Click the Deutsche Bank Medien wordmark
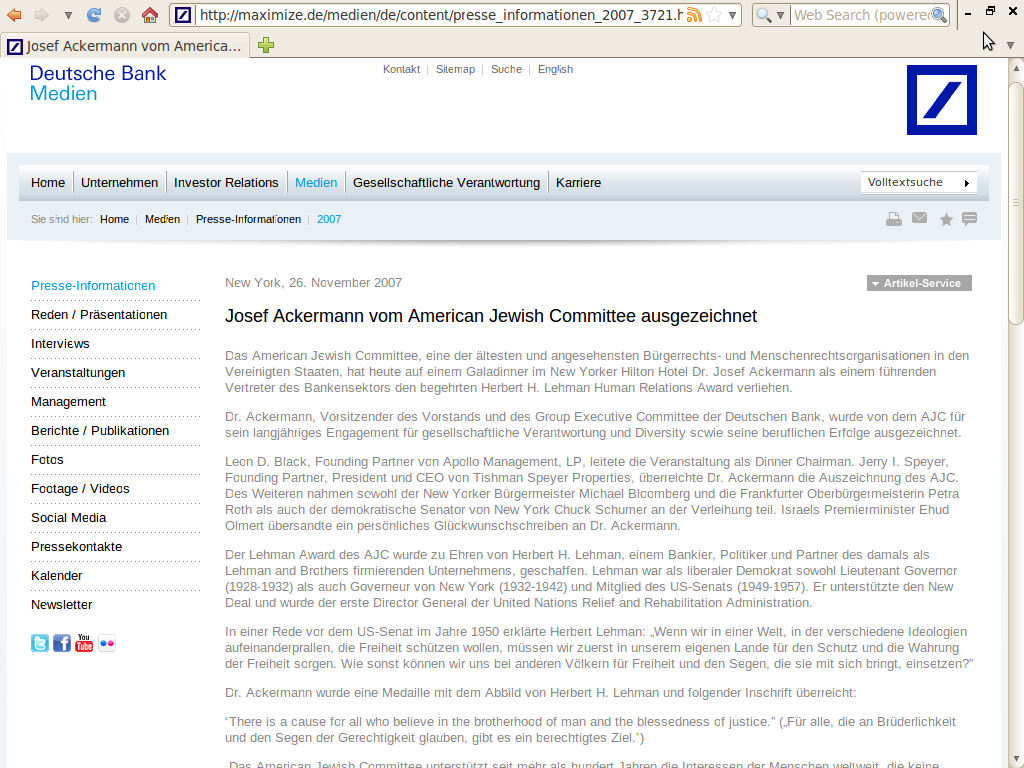The image size is (1024, 768). 98,83
